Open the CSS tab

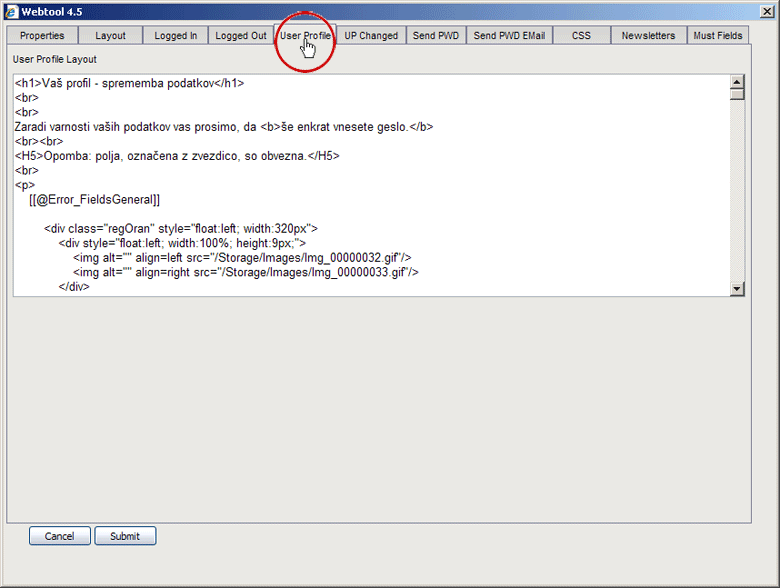581,35
